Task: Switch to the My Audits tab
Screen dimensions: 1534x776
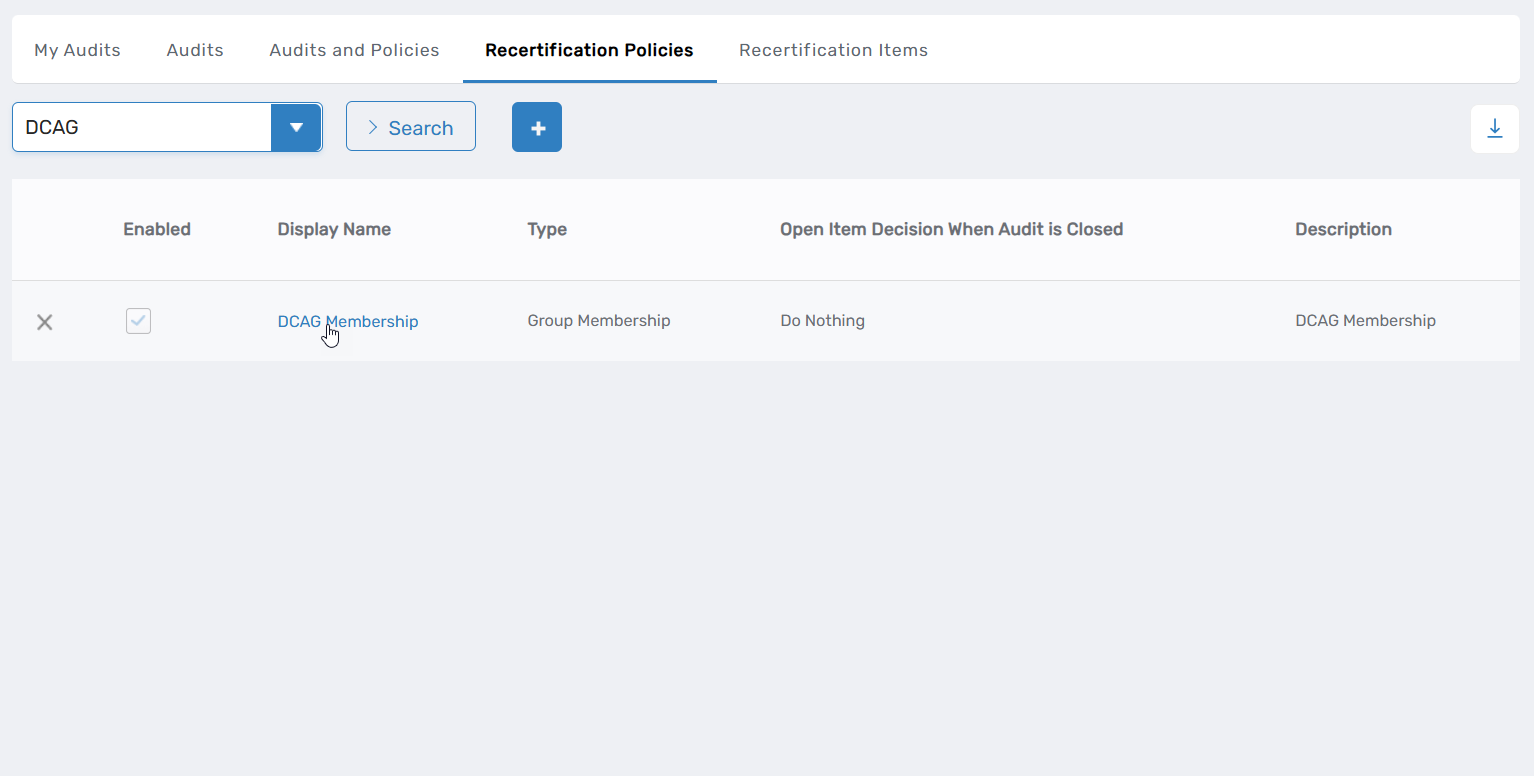Action: tap(77, 50)
